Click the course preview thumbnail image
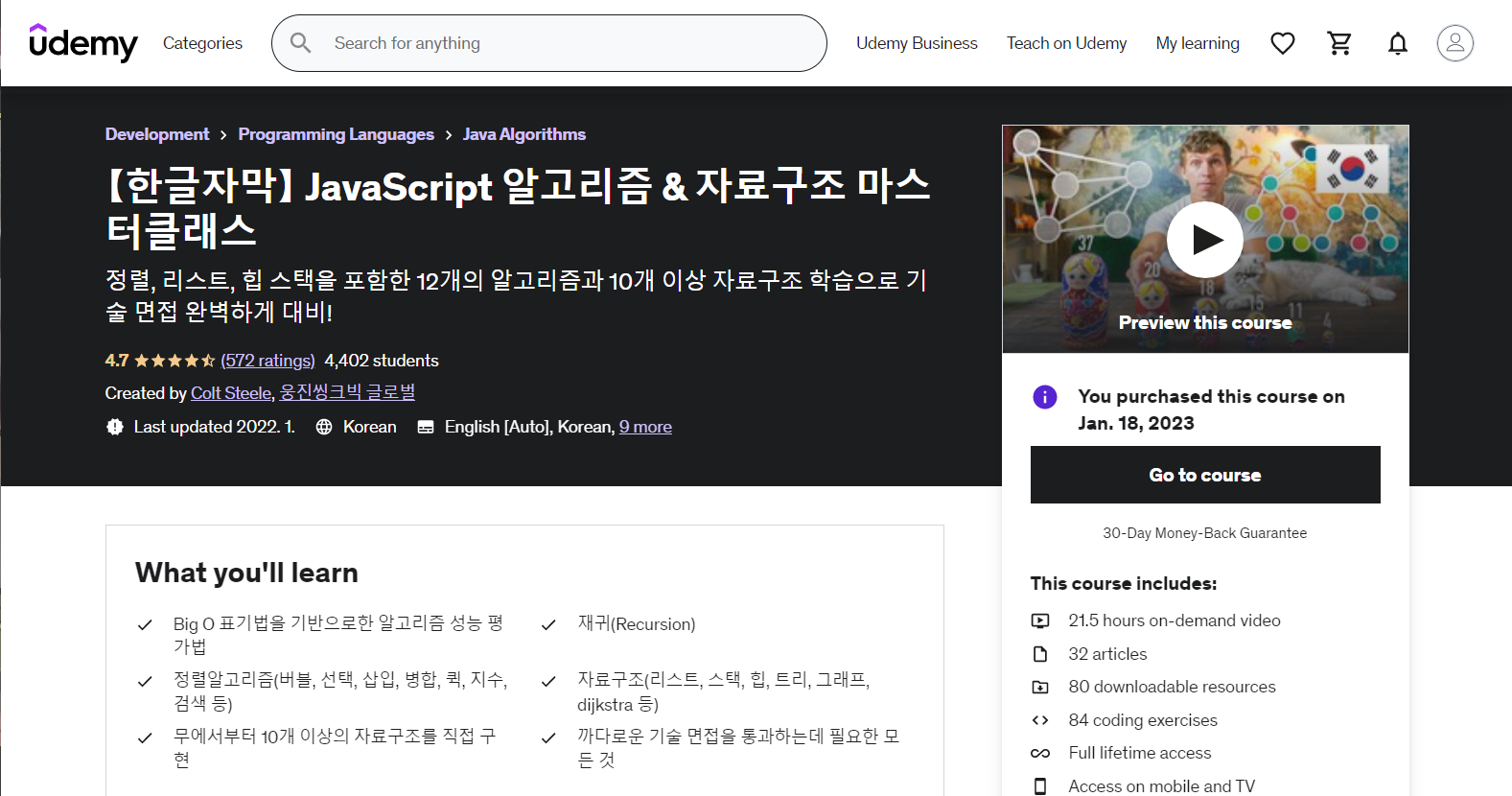The image size is (1512, 796). [x=1205, y=239]
